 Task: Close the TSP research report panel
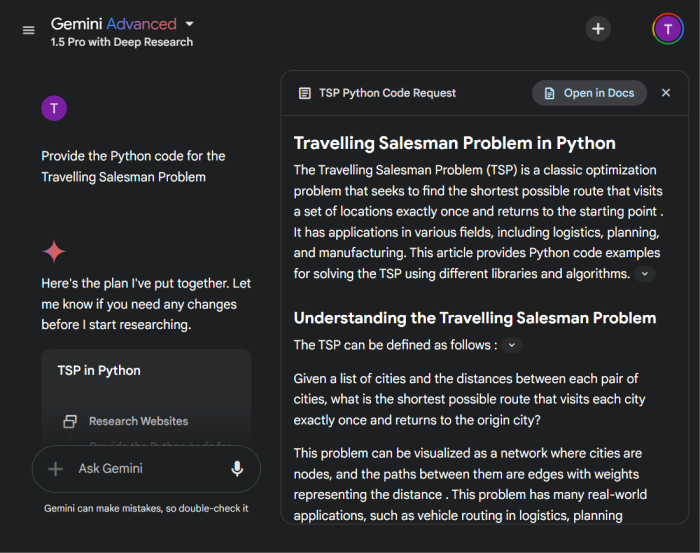click(x=666, y=93)
